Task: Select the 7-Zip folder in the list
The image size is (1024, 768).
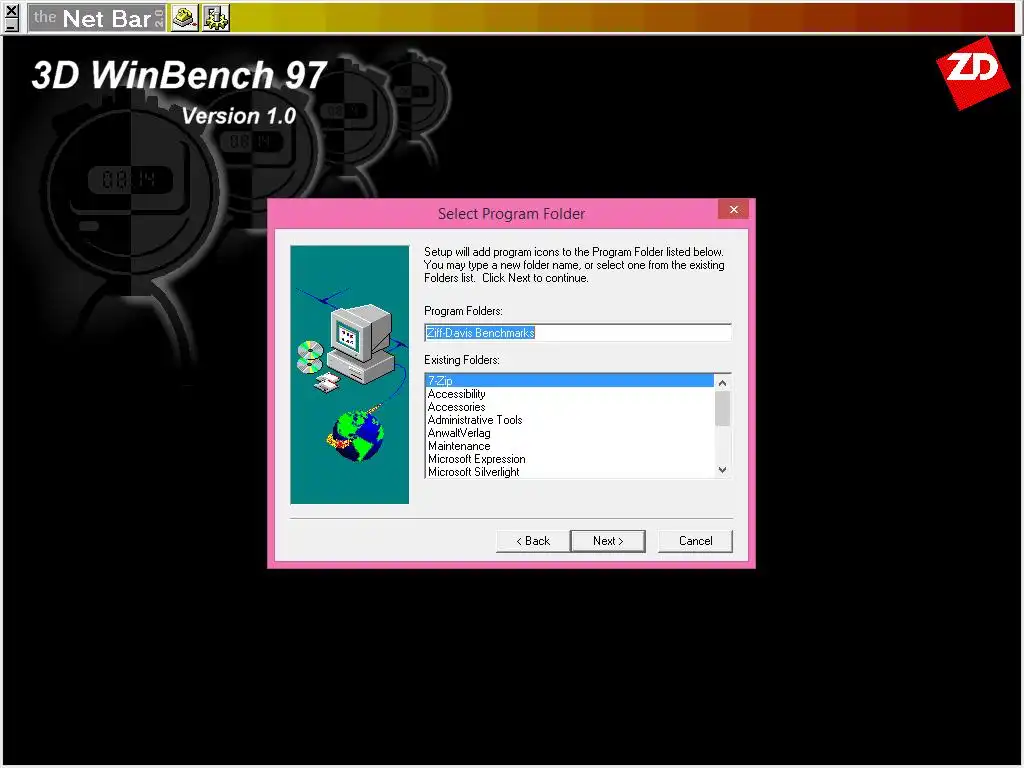Action: click(569, 381)
